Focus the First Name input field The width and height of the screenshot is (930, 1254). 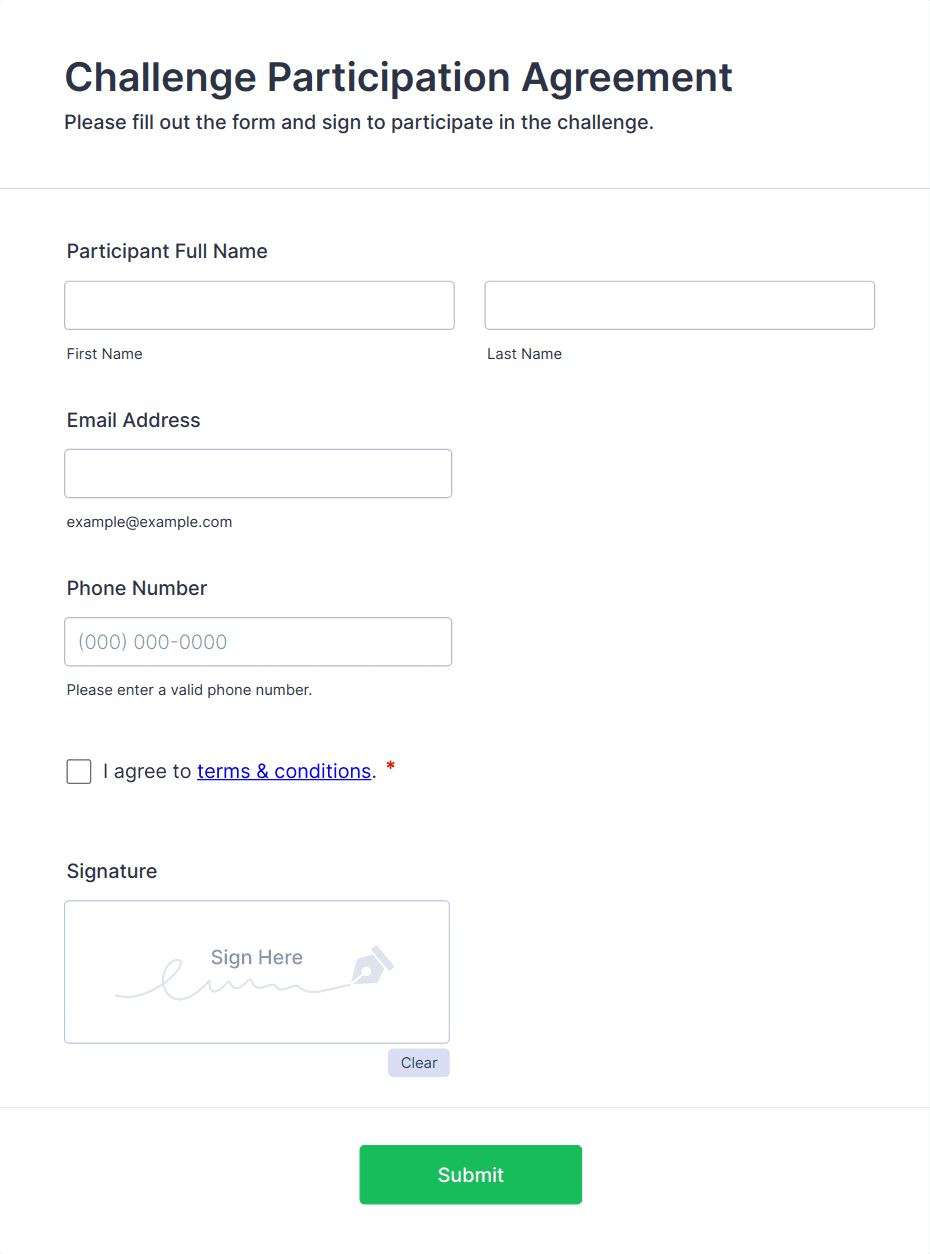pyautogui.click(x=259, y=305)
